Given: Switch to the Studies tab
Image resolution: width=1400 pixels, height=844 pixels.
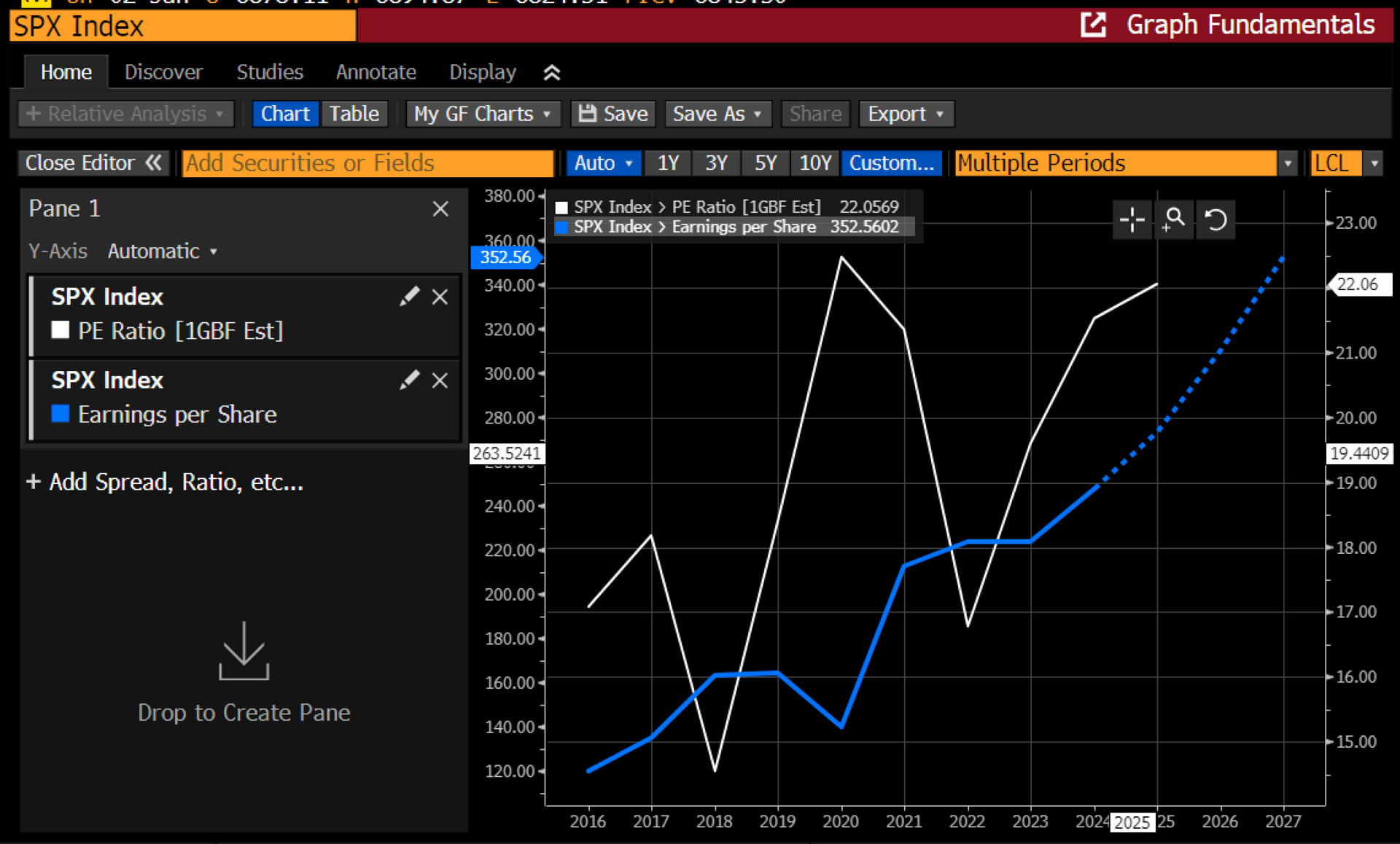Looking at the screenshot, I should (x=270, y=72).
